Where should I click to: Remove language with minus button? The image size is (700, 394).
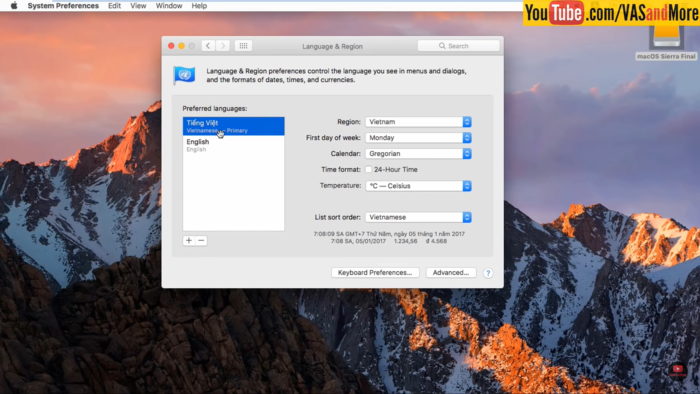point(201,241)
